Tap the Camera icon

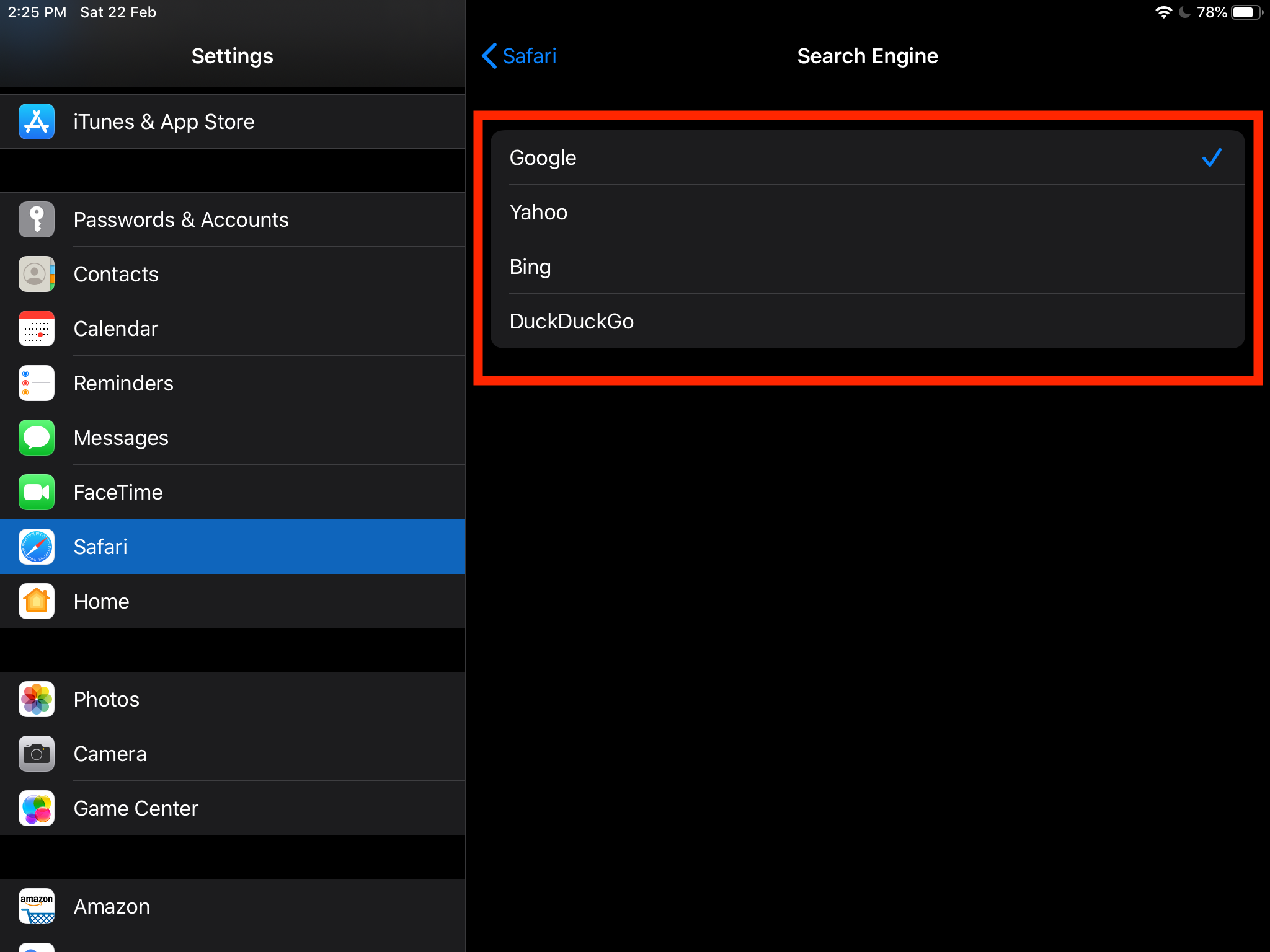pos(37,754)
